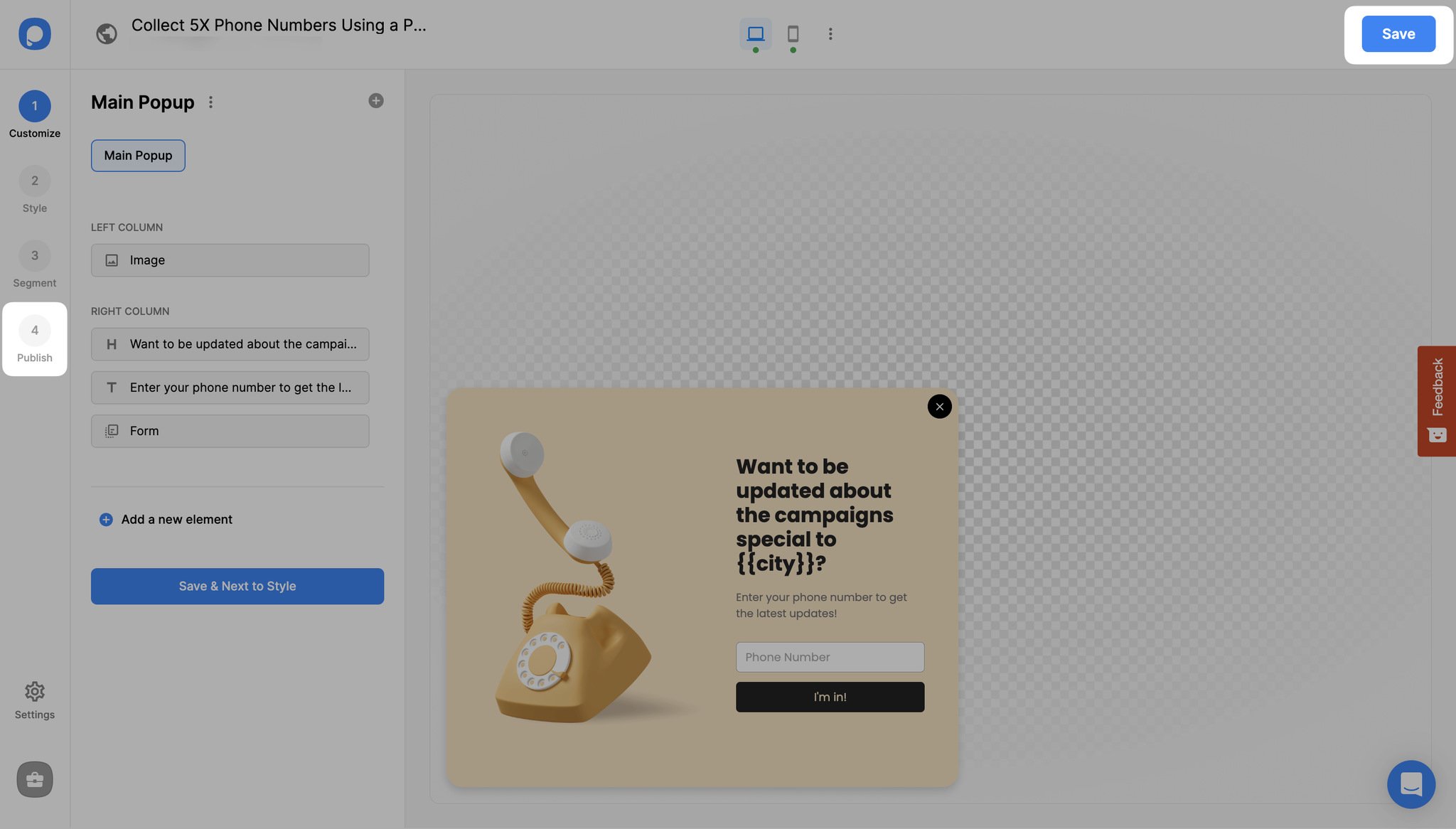Click the campaign title text
The width and height of the screenshot is (1456, 829).
(279, 26)
